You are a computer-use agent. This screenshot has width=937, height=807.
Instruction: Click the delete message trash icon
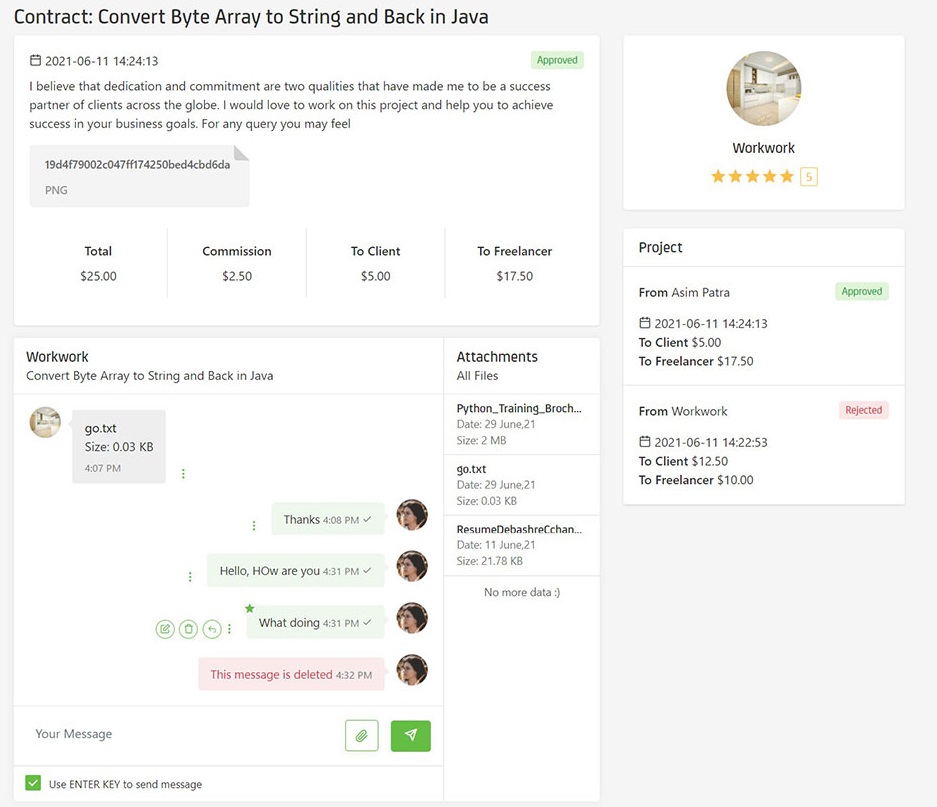click(188, 629)
